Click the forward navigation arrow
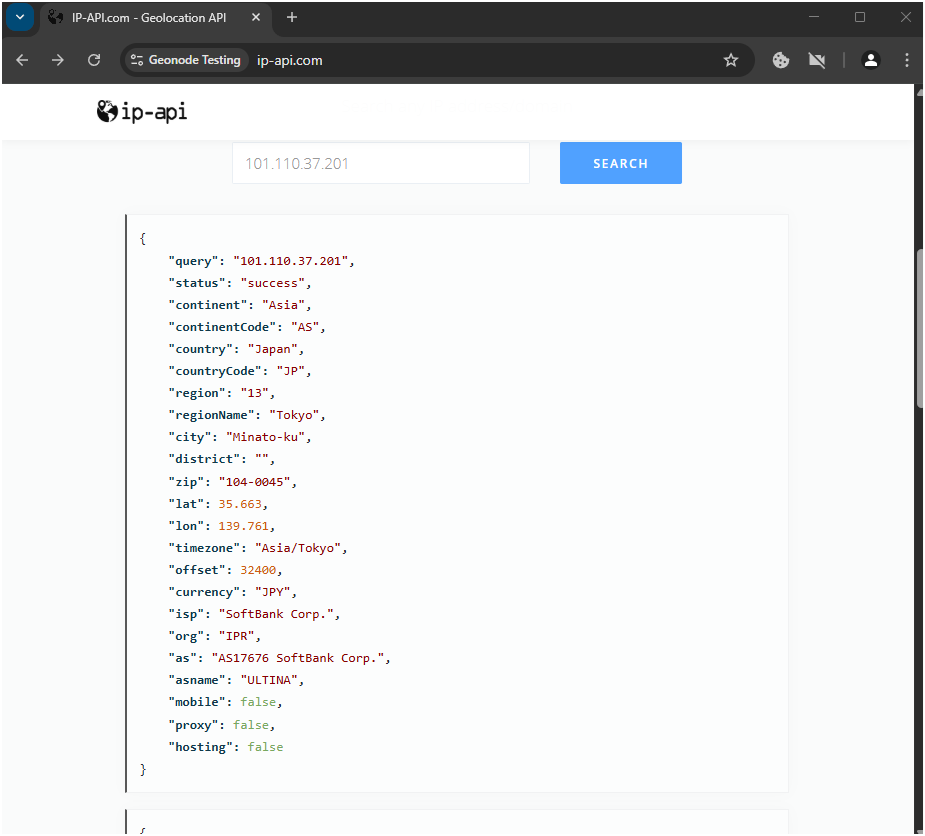The image size is (925, 836). [58, 60]
